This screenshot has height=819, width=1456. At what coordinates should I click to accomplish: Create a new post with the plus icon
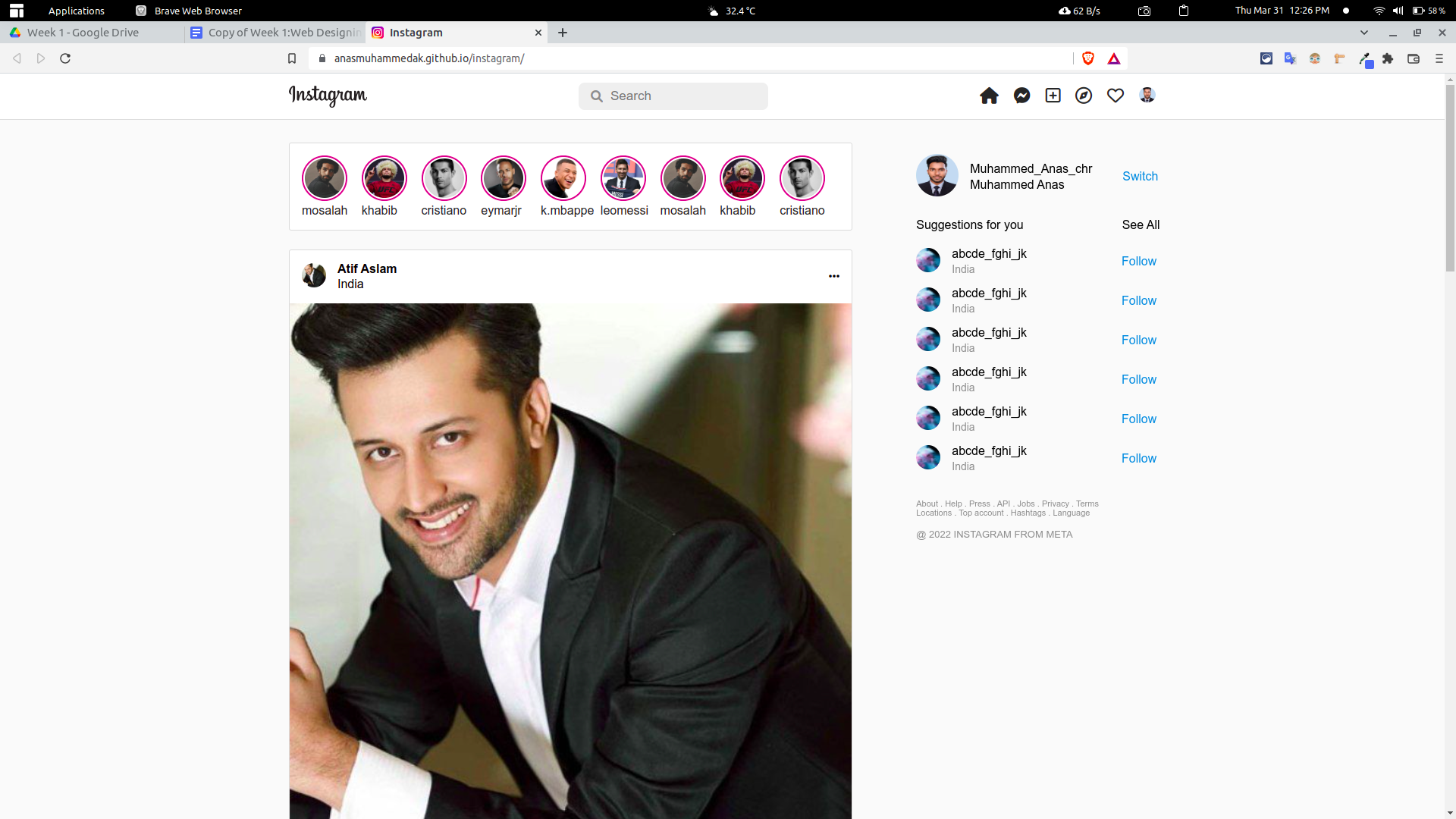click(1053, 96)
